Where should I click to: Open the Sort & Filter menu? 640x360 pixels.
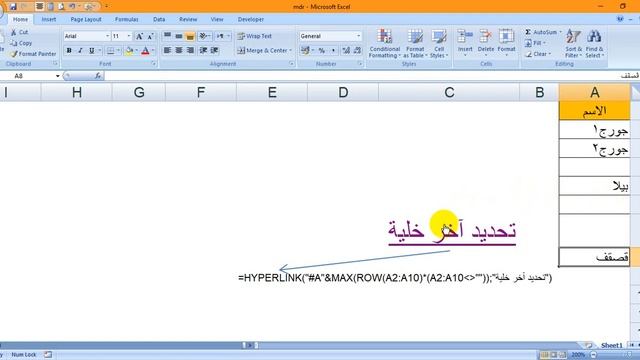(573, 43)
